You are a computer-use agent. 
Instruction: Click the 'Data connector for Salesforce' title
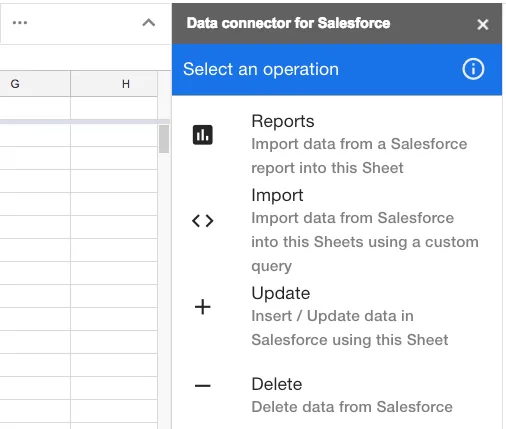(288, 23)
